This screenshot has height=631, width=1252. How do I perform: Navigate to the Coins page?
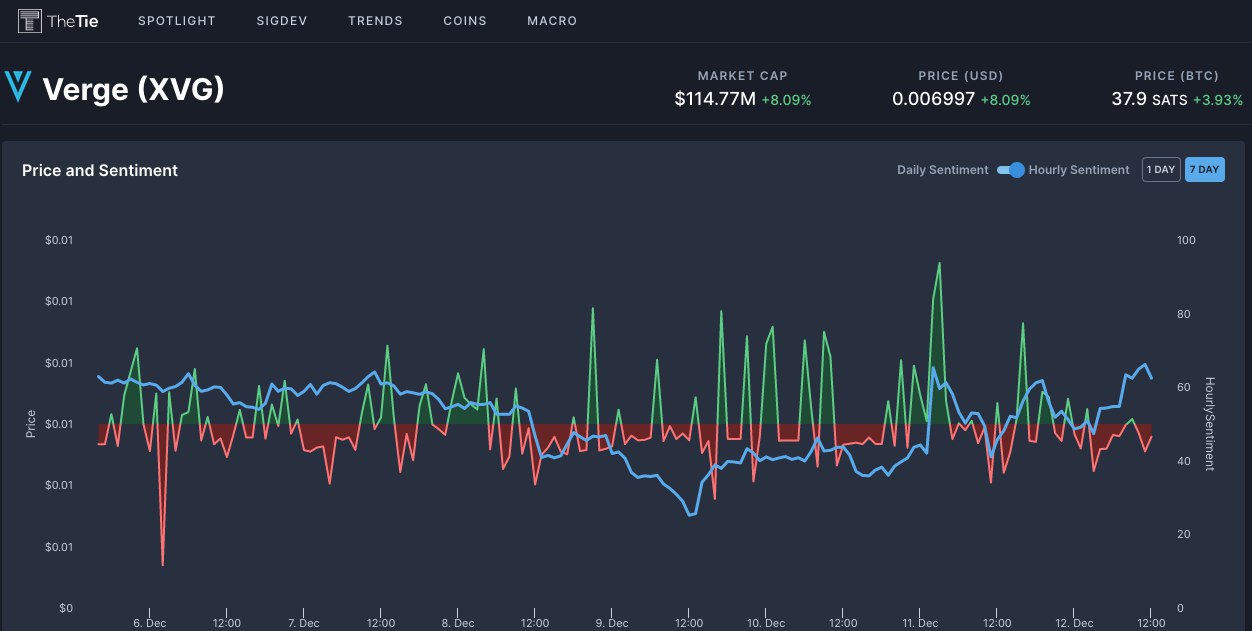(465, 21)
